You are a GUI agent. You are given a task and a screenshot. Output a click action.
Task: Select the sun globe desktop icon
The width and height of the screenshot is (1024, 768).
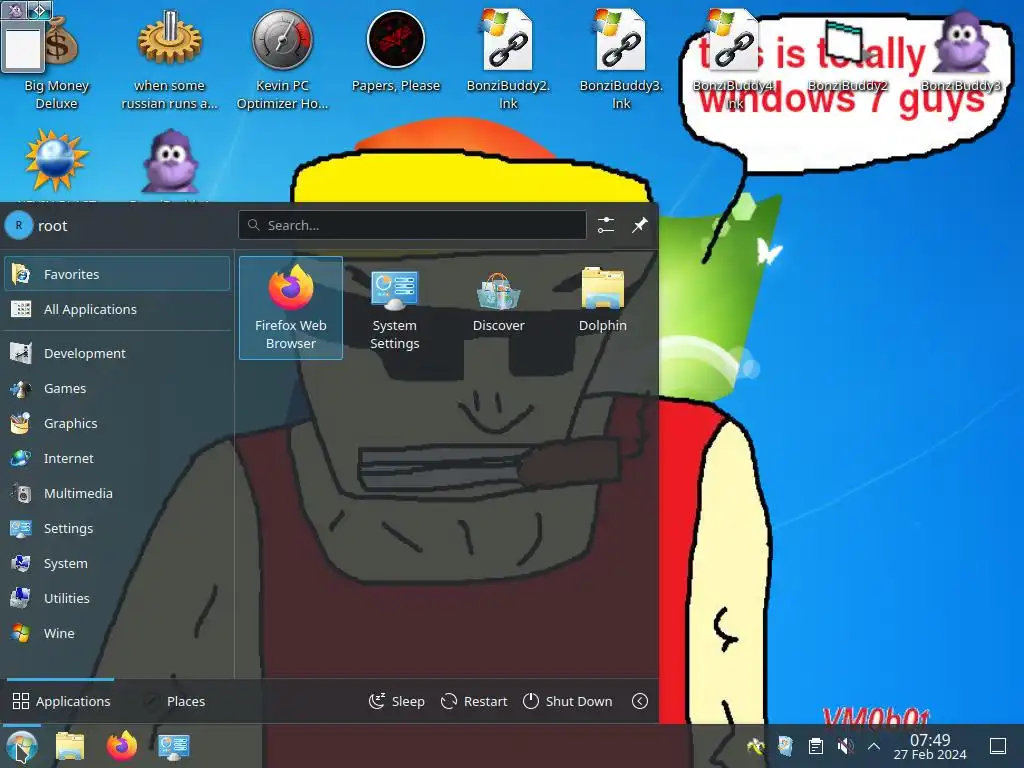click(56, 162)
